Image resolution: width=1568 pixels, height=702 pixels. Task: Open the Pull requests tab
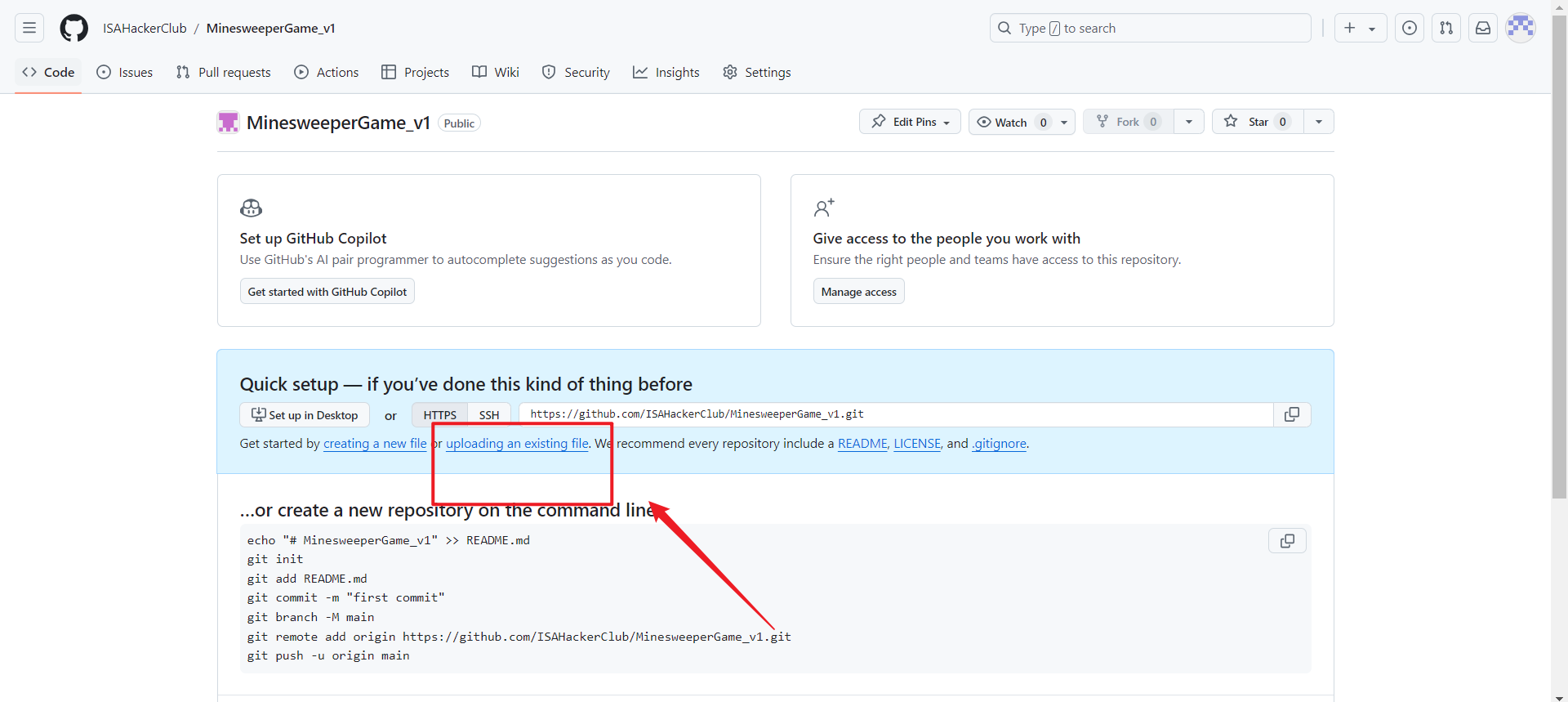pyautogui.click(x=224, y=72)
